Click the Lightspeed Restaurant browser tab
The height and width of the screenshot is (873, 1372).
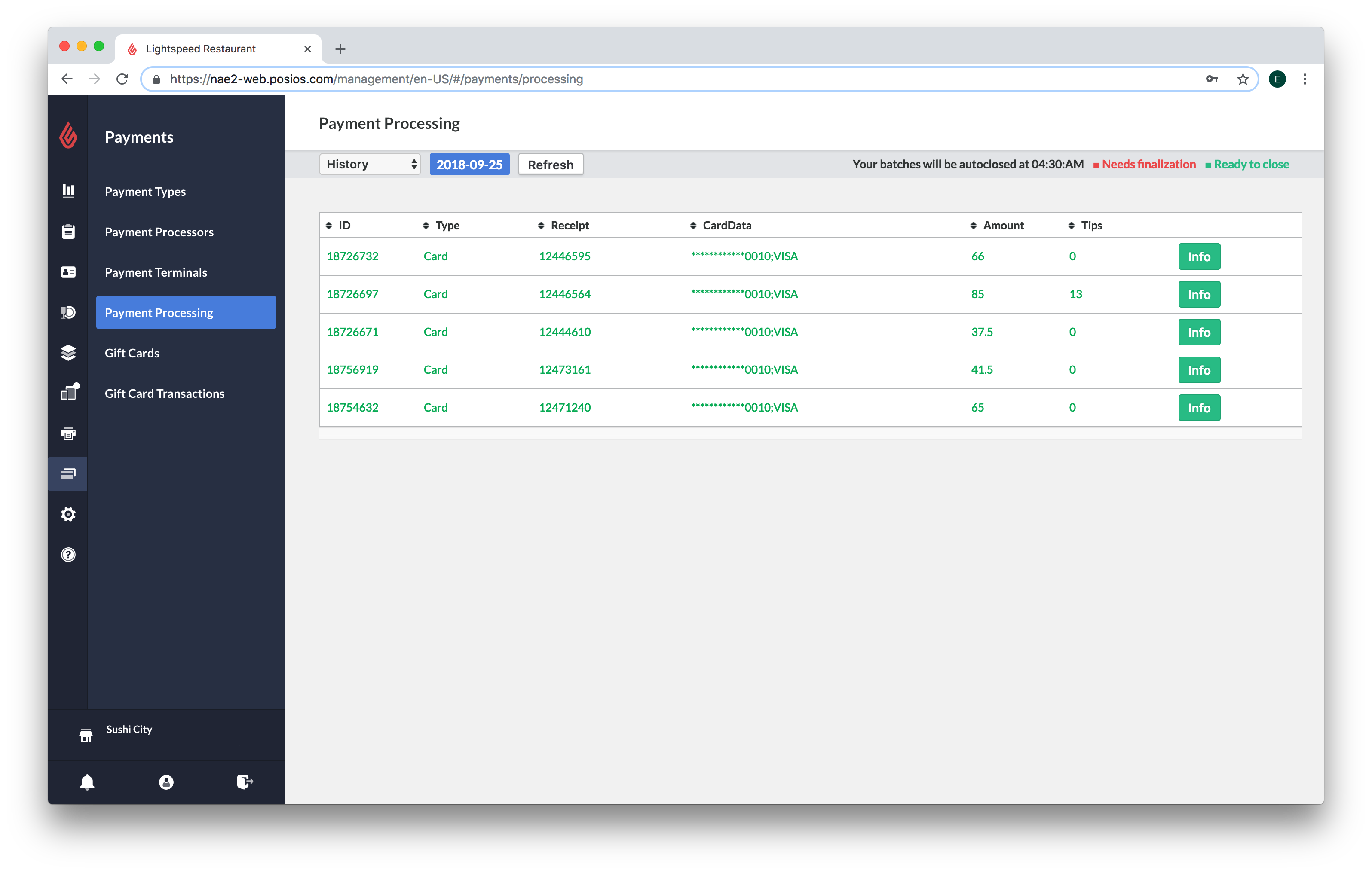coord(218,49)
